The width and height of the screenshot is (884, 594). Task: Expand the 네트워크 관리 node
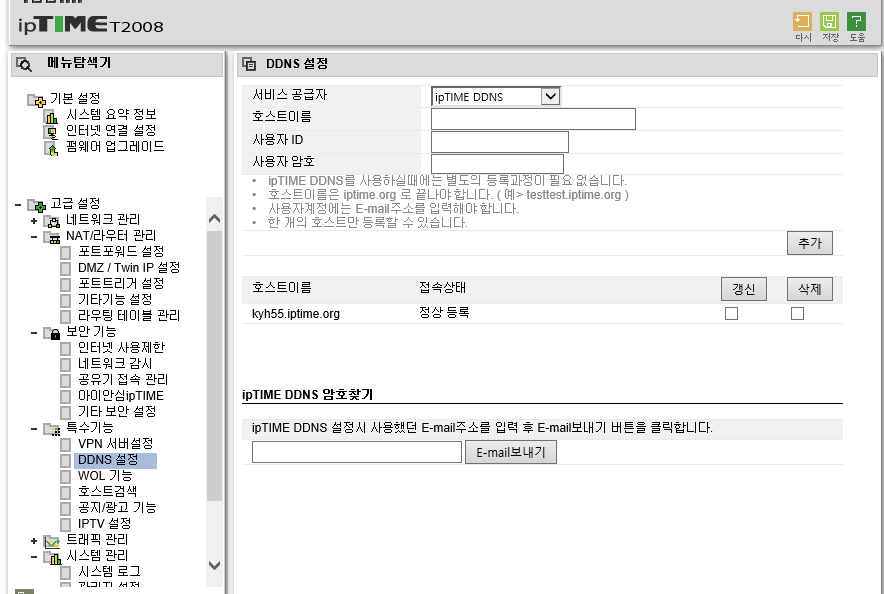coord(34,221)
